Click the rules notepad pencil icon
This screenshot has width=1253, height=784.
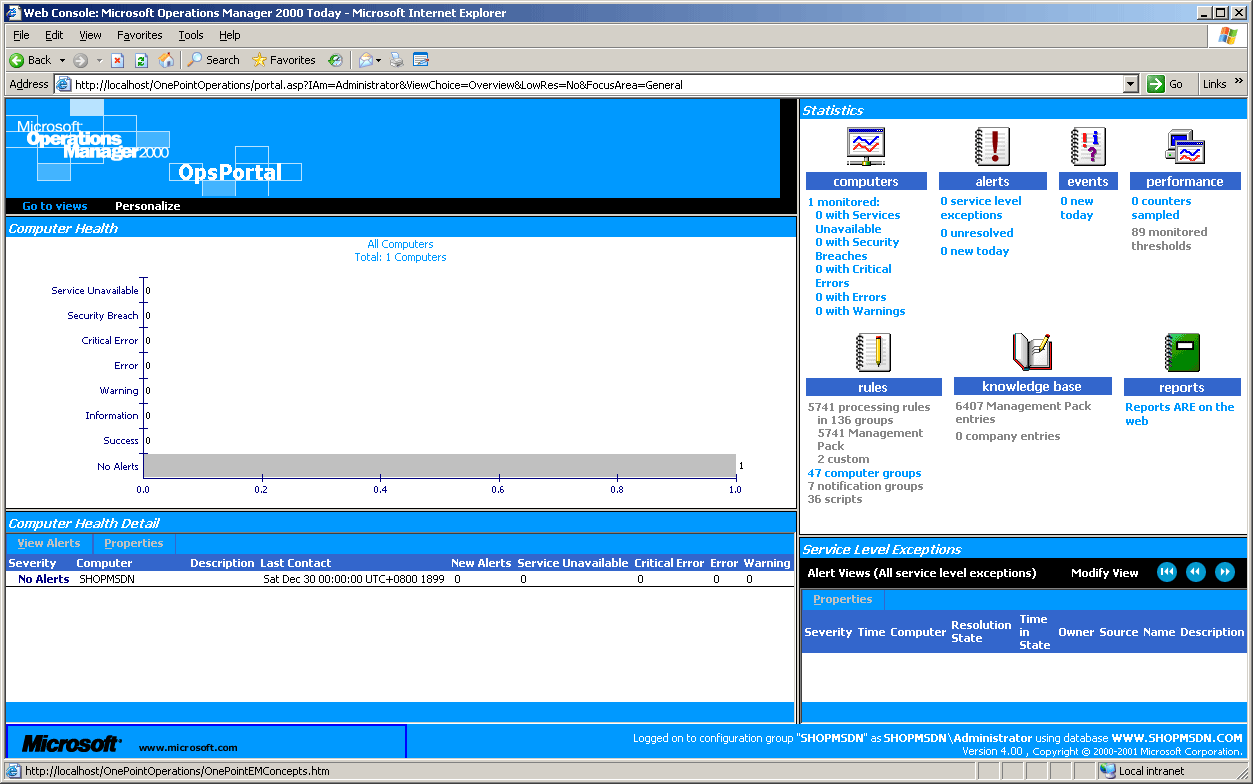tap(872, 353)
